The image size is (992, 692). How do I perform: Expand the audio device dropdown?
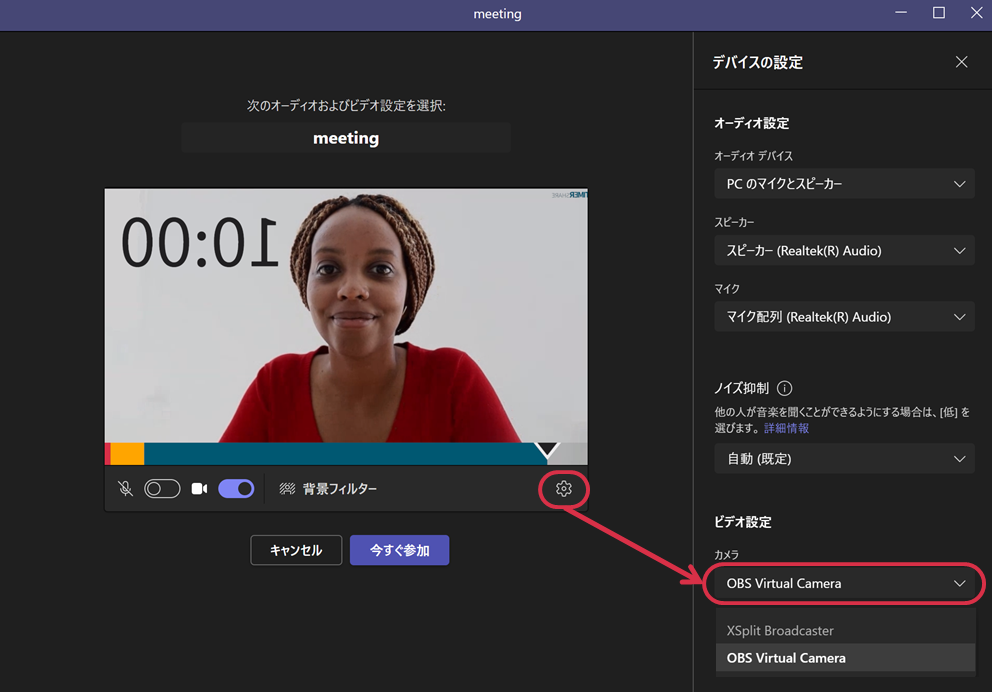tap(844, 184)
